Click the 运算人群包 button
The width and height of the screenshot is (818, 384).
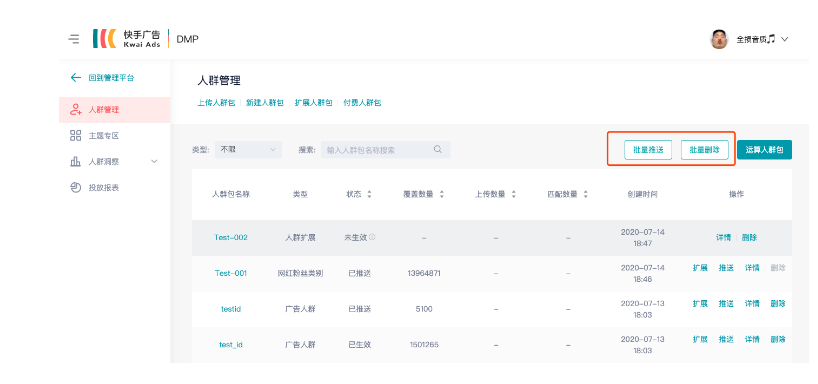tap(764, 150)
